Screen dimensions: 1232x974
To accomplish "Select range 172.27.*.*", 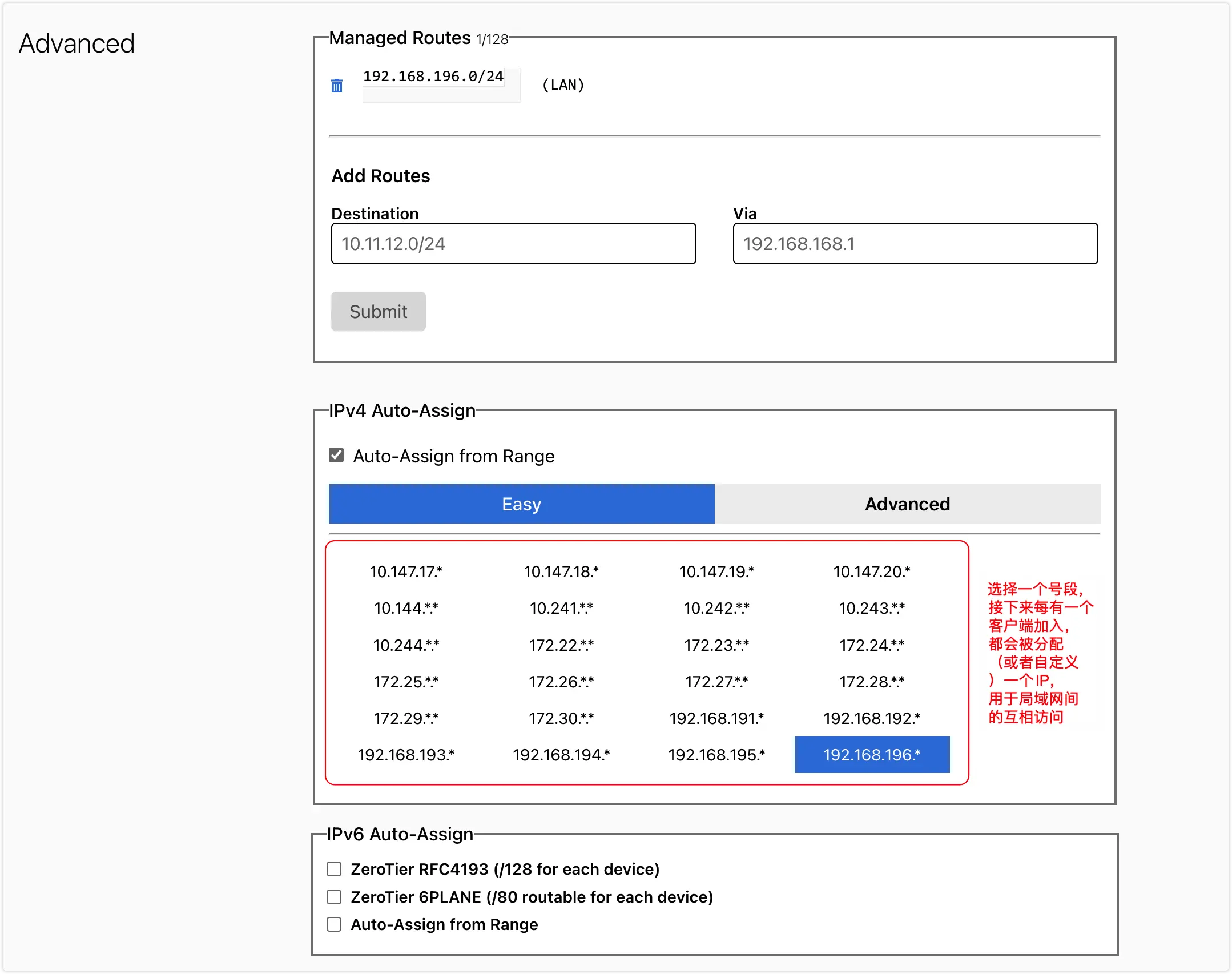I will click(716, 682).
